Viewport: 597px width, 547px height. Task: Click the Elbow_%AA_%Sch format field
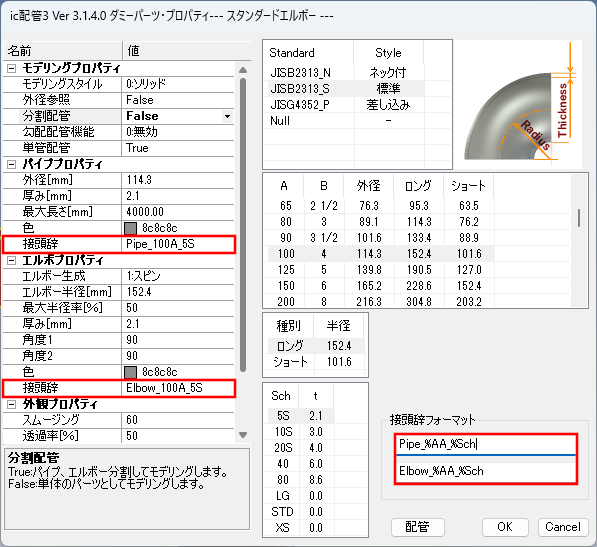click(x=486, y=471)
